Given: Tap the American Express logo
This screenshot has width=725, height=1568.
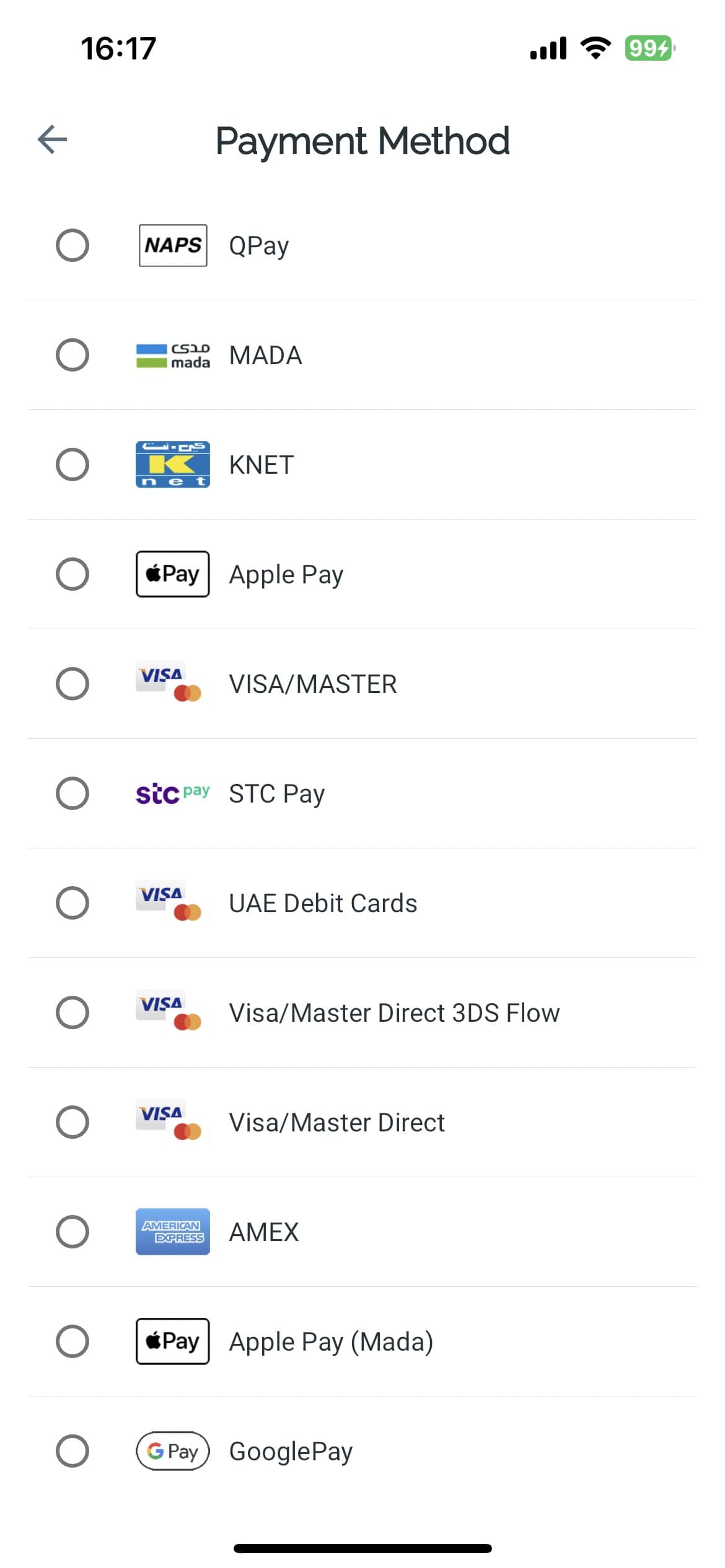Looking at the screenshot, I should coord(173,1232).
